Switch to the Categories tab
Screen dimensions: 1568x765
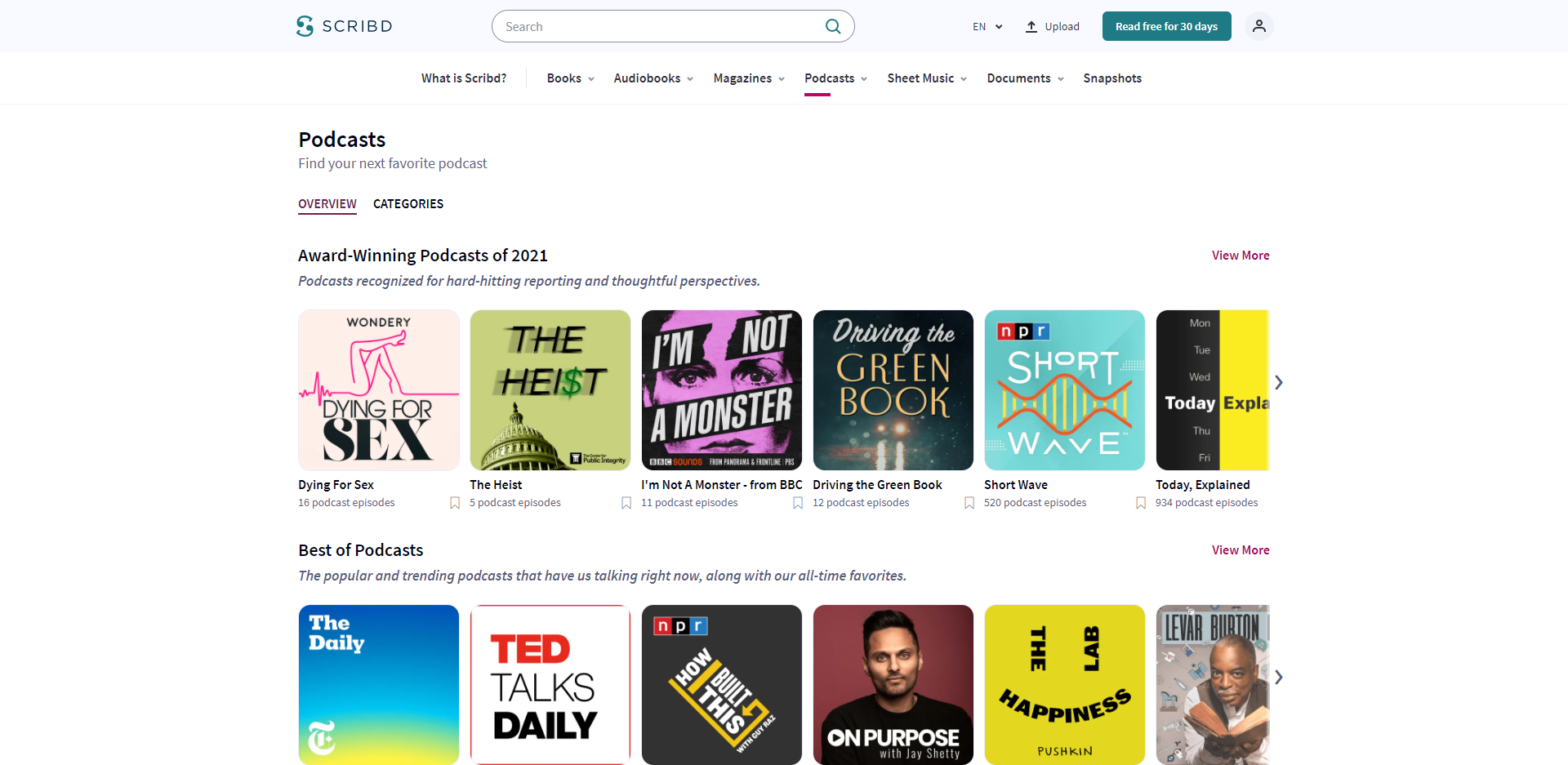(x=408, y=204)
